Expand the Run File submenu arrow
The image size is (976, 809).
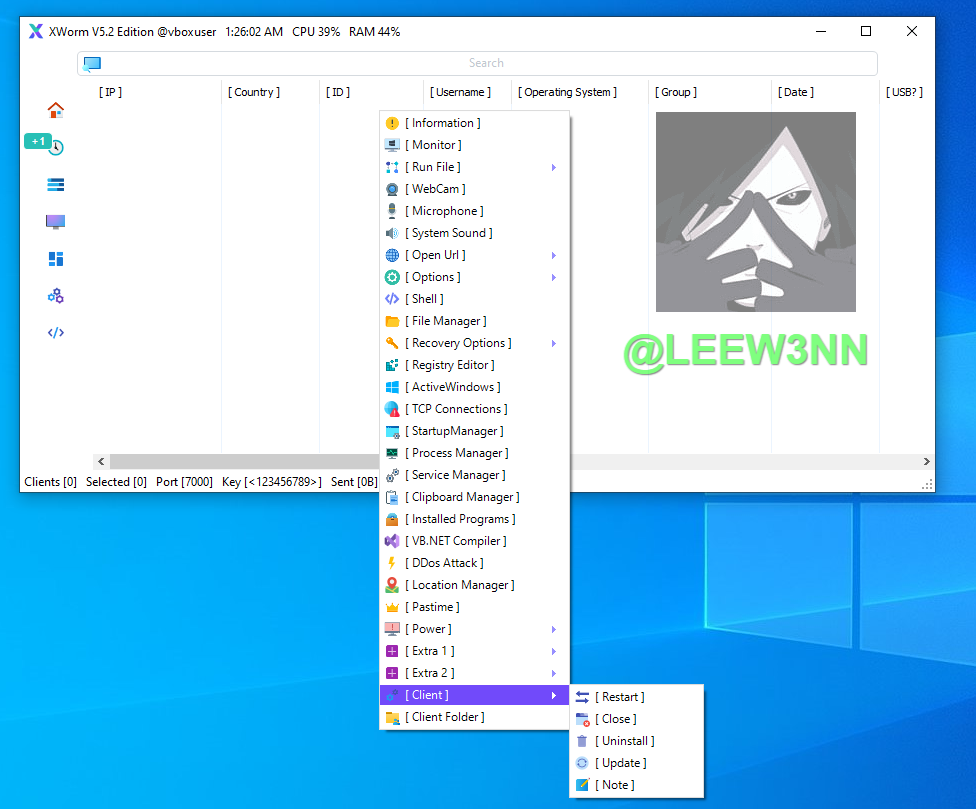coord(554,167)
